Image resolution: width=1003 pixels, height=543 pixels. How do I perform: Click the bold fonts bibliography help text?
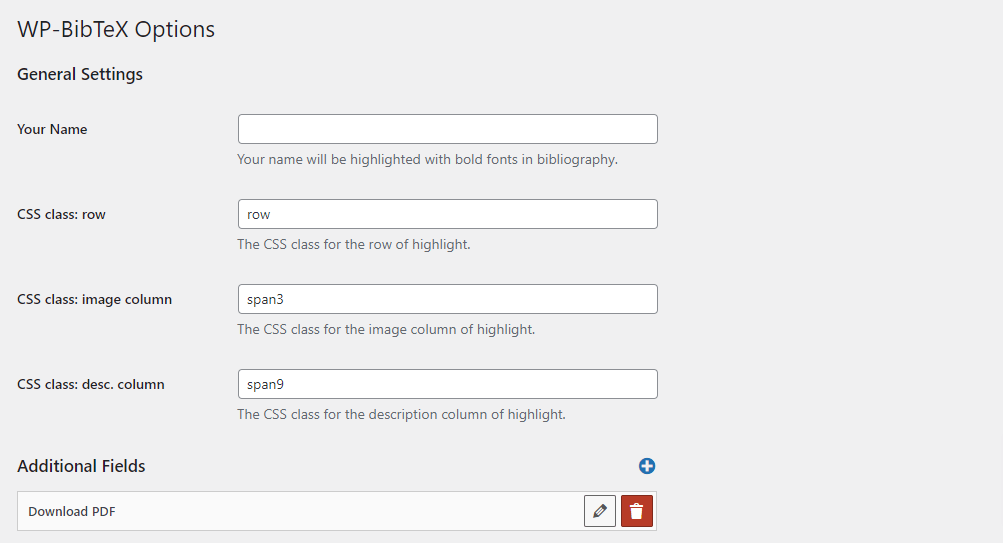click(x=427, y=159)
